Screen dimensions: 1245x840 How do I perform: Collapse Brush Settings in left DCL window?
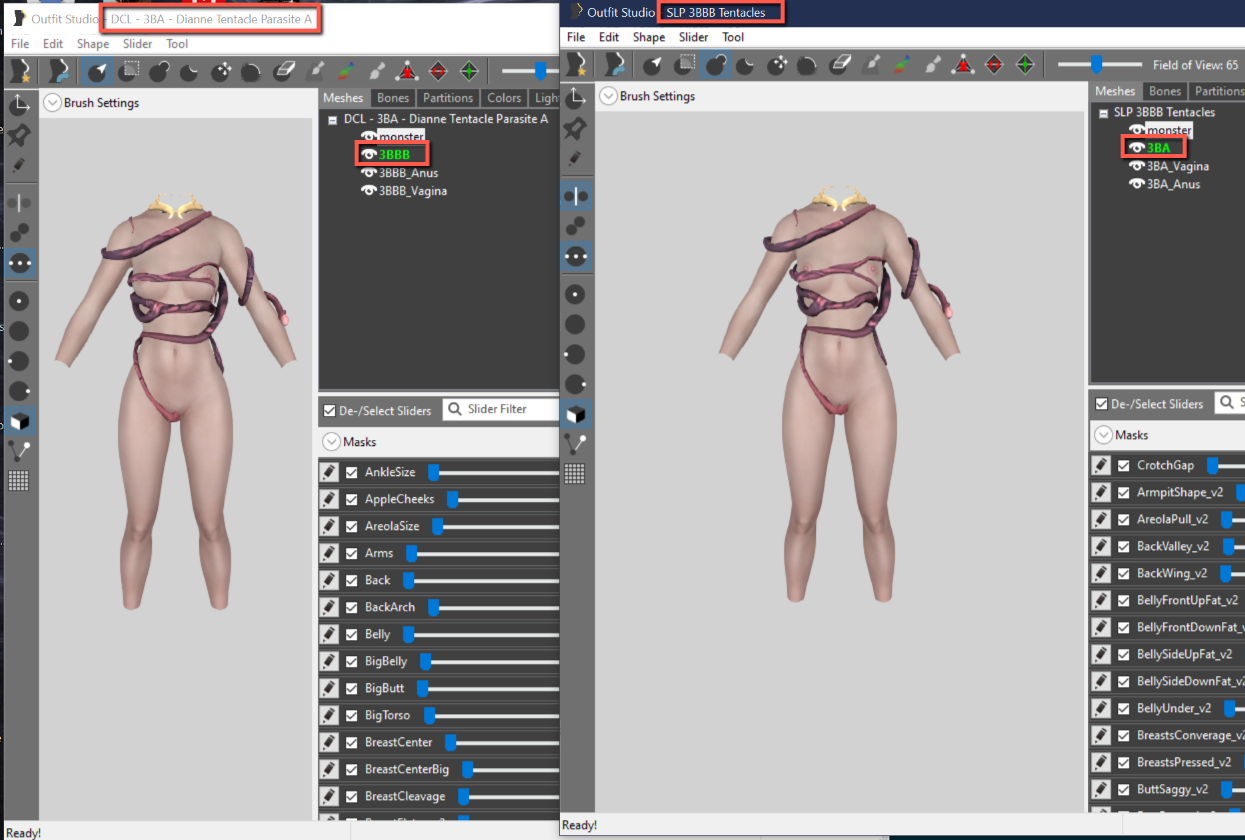(x=52, y=102)
